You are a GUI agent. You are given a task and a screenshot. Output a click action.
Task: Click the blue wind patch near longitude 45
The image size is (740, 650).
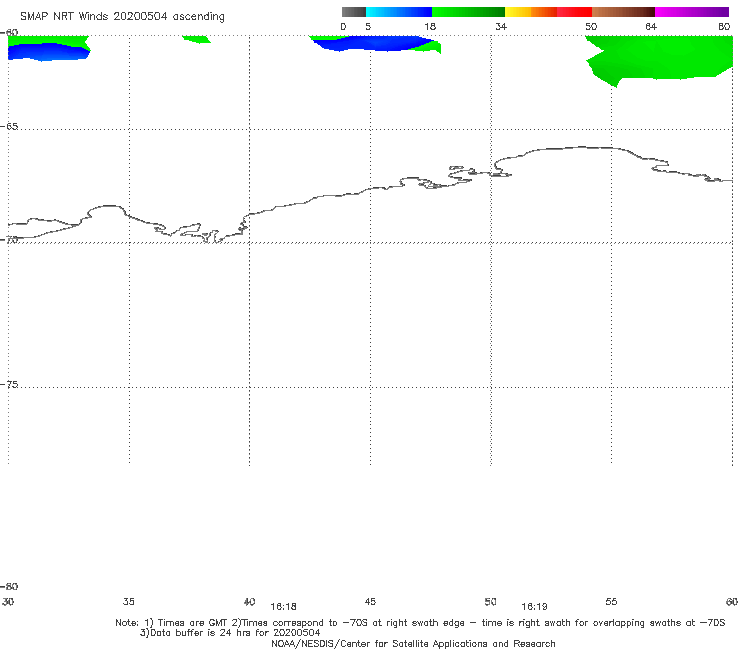(373, 43)
